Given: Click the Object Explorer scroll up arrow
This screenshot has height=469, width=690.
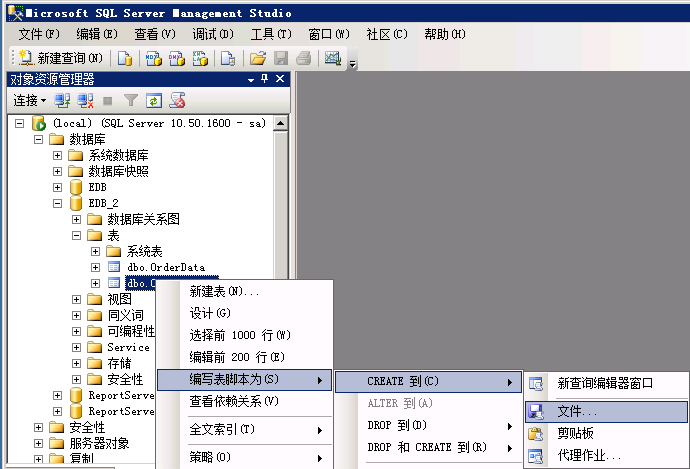Looking at the screenshot, I should point(280,124).
